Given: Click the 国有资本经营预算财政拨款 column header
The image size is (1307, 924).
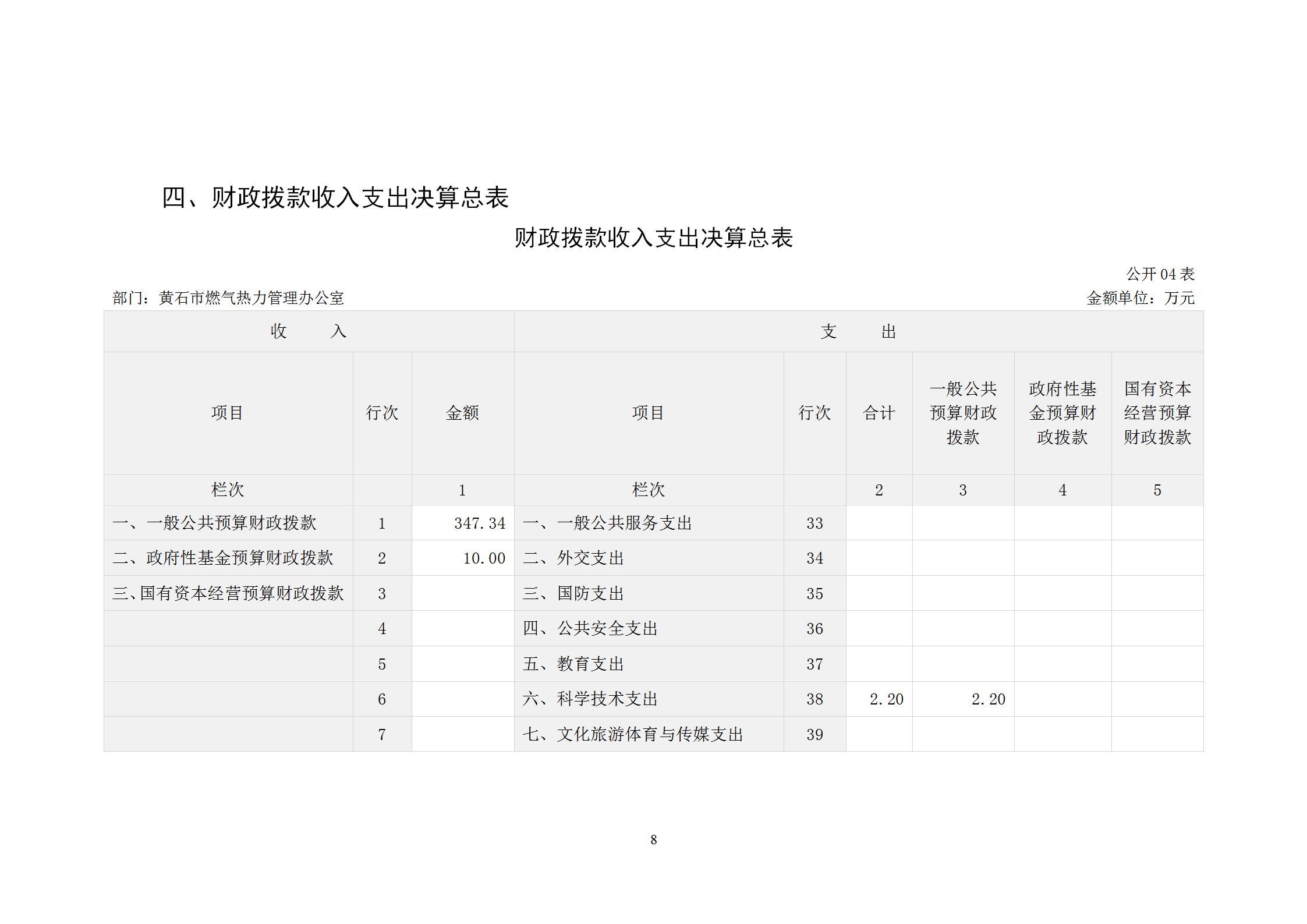Looking at the screenshot, I should (x=1157, y=413).
